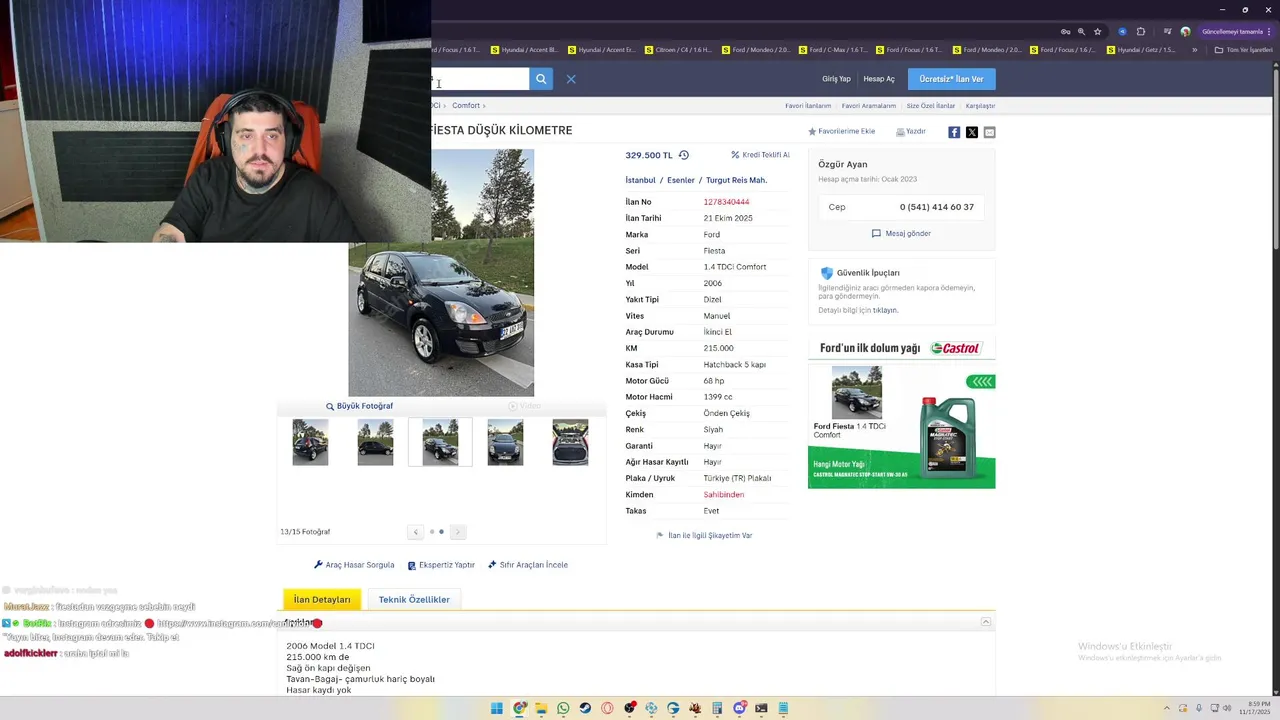Open Discord from the taskbar

(x=739, y=708)
